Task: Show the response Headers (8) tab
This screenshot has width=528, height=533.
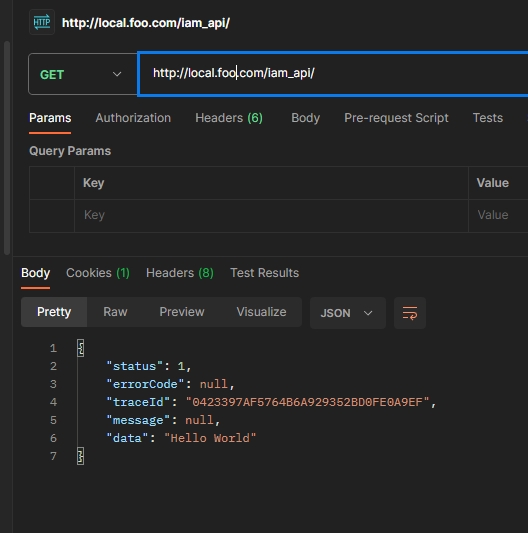Action: pyautogui.click(x=180, y=273)
